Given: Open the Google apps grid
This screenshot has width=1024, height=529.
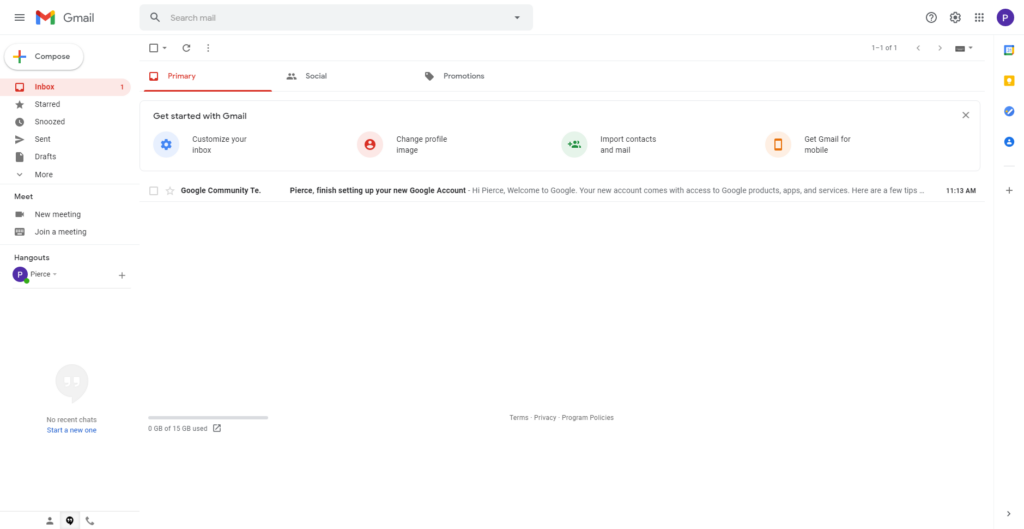Looking at the screenshot, I should coord(979,18).
